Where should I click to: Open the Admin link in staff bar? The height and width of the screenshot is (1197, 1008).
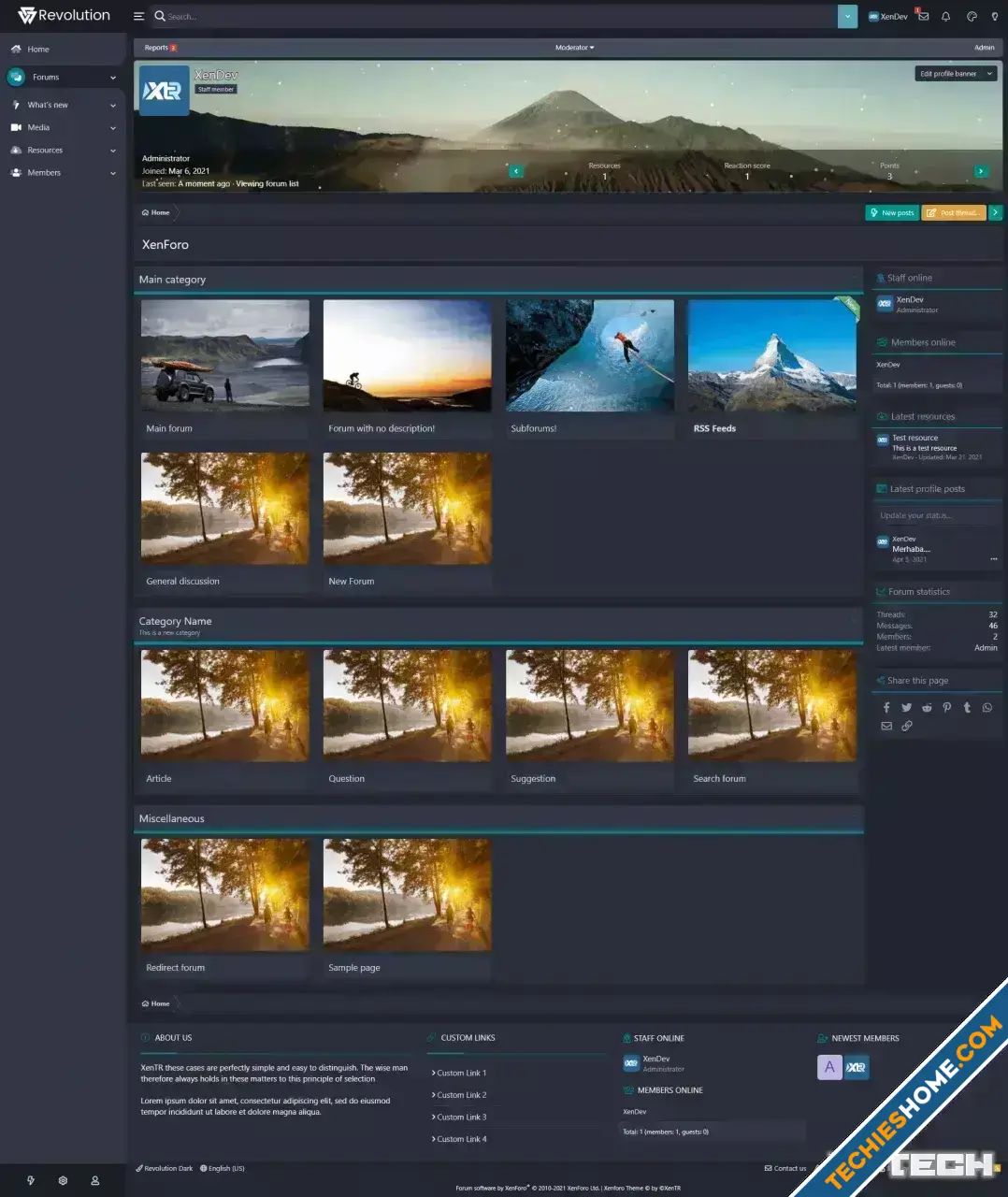pyautogui.click(x=985, y=48)
